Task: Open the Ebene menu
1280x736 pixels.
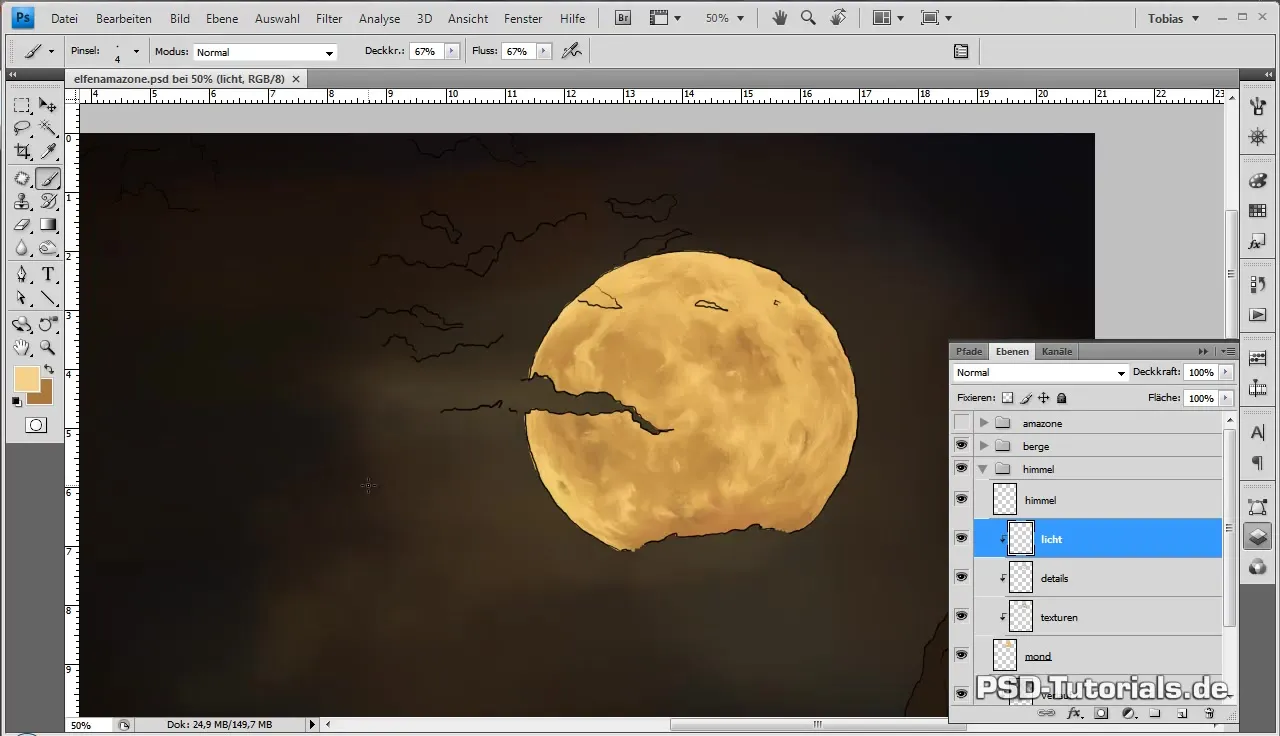Action: point(222,18)
